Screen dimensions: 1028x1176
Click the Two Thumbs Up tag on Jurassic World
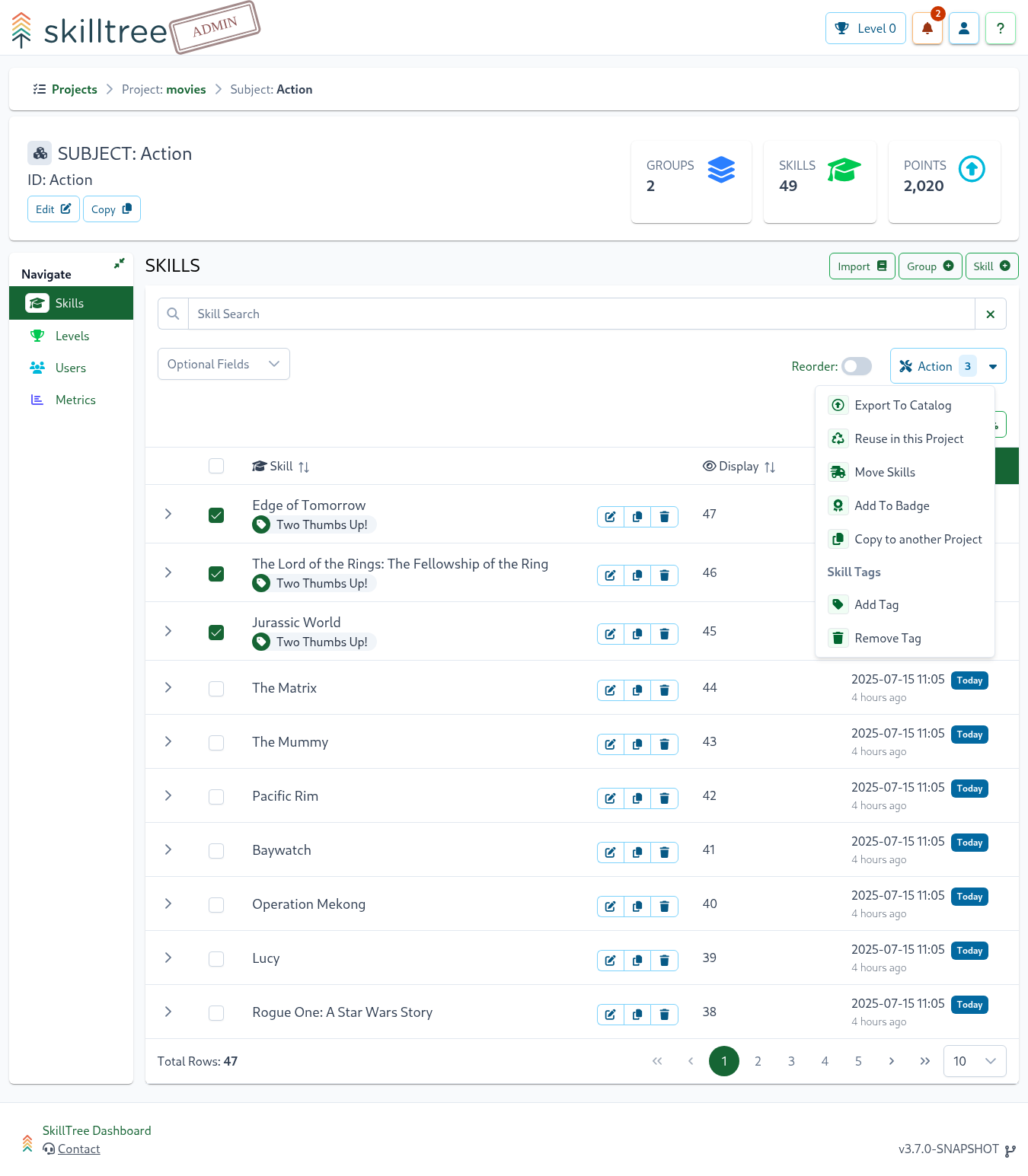314,642
